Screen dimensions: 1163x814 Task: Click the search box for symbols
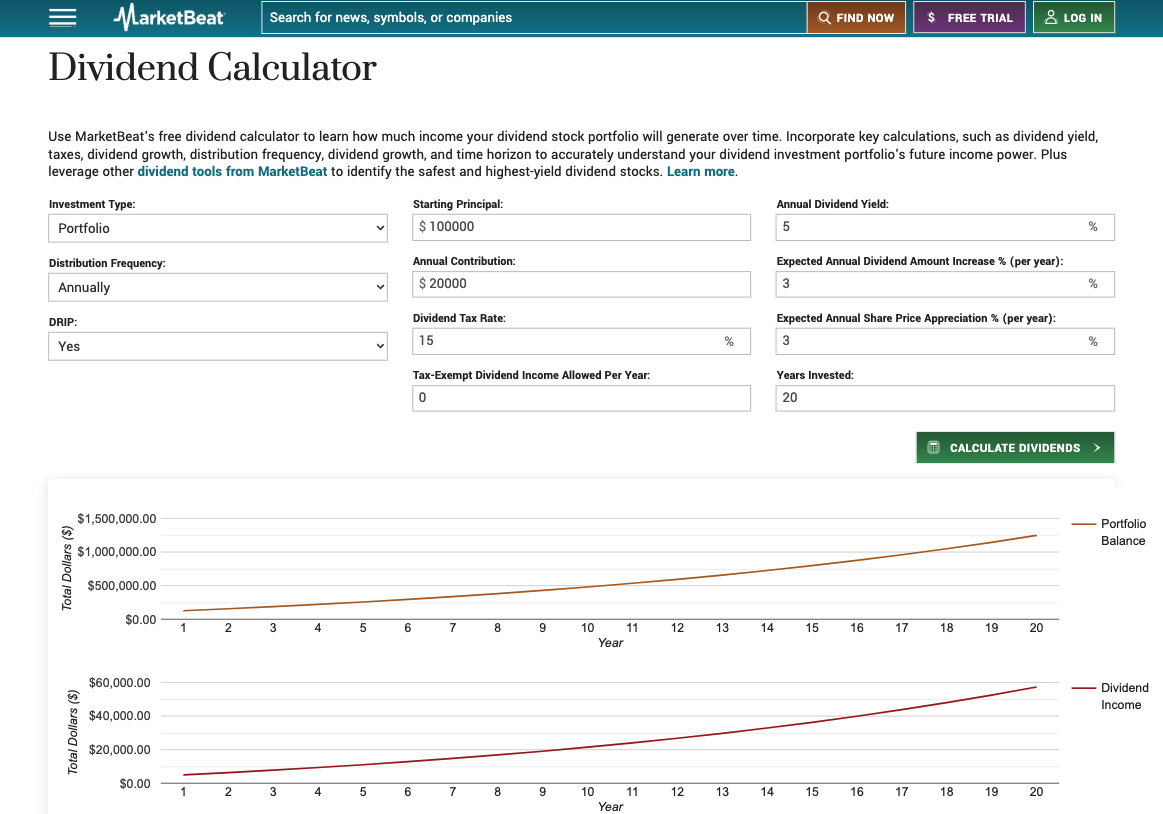click(534, 18)
